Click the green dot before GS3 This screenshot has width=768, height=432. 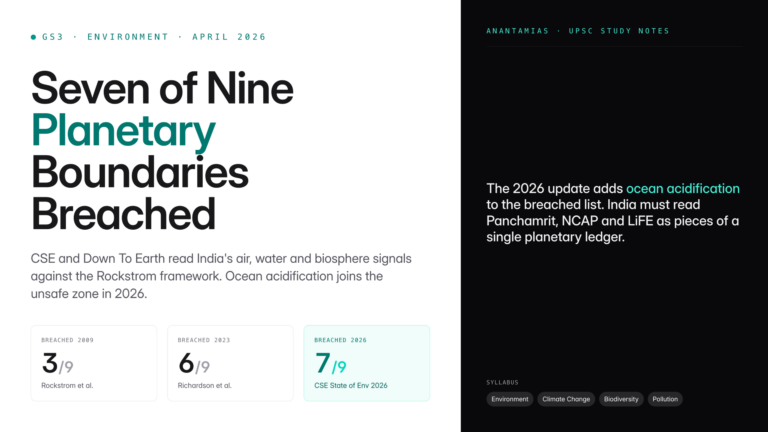click(x=33, y=37)
